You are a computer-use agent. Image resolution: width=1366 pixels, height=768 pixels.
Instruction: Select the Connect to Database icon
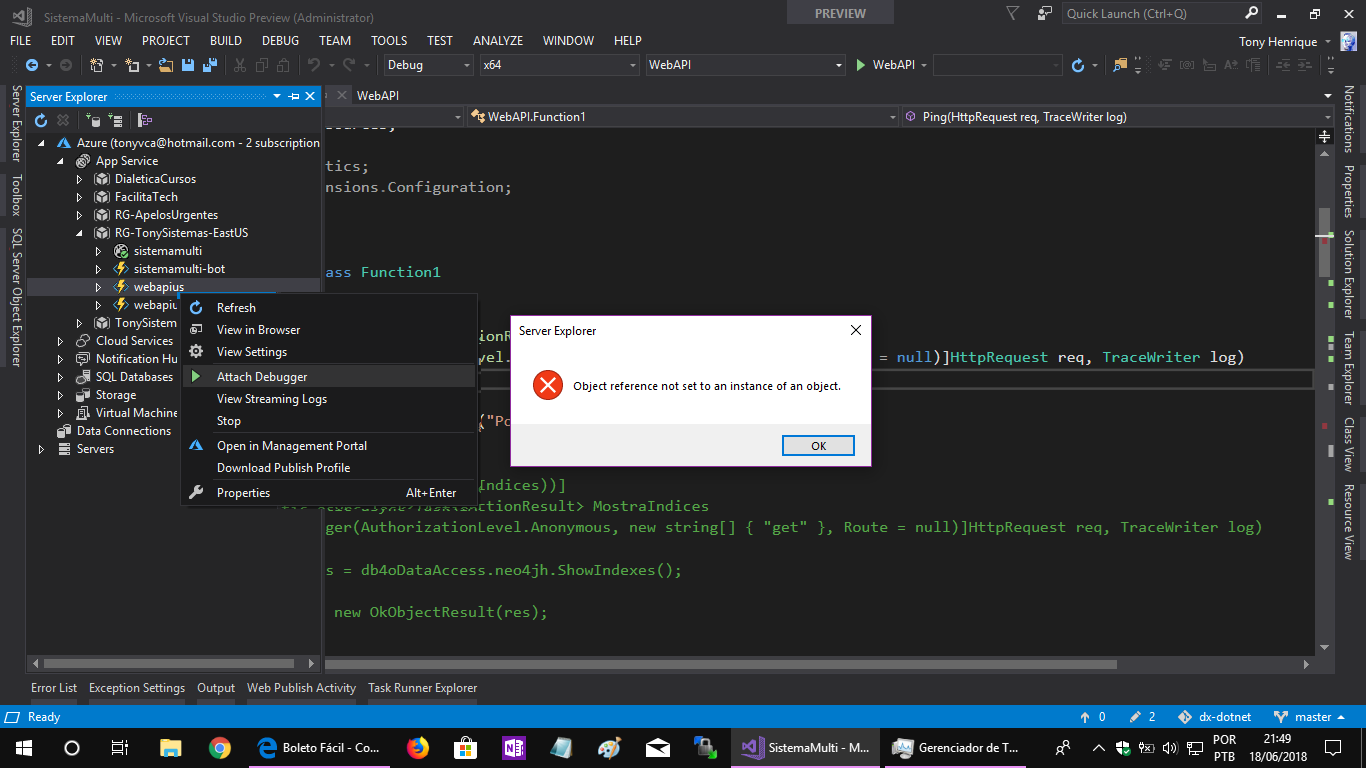click(92, 120)
